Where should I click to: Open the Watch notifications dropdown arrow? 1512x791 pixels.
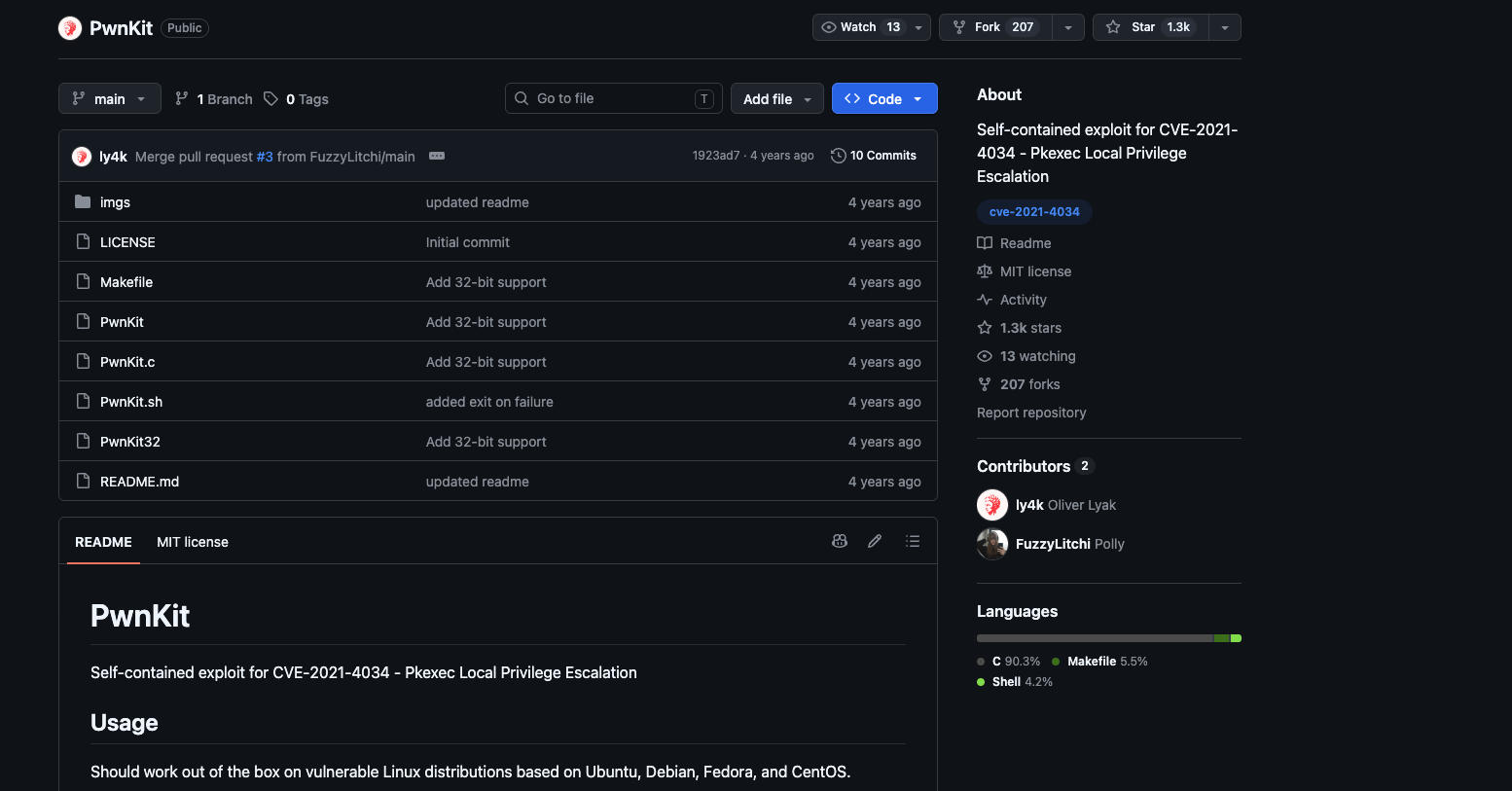click(918, 27)
